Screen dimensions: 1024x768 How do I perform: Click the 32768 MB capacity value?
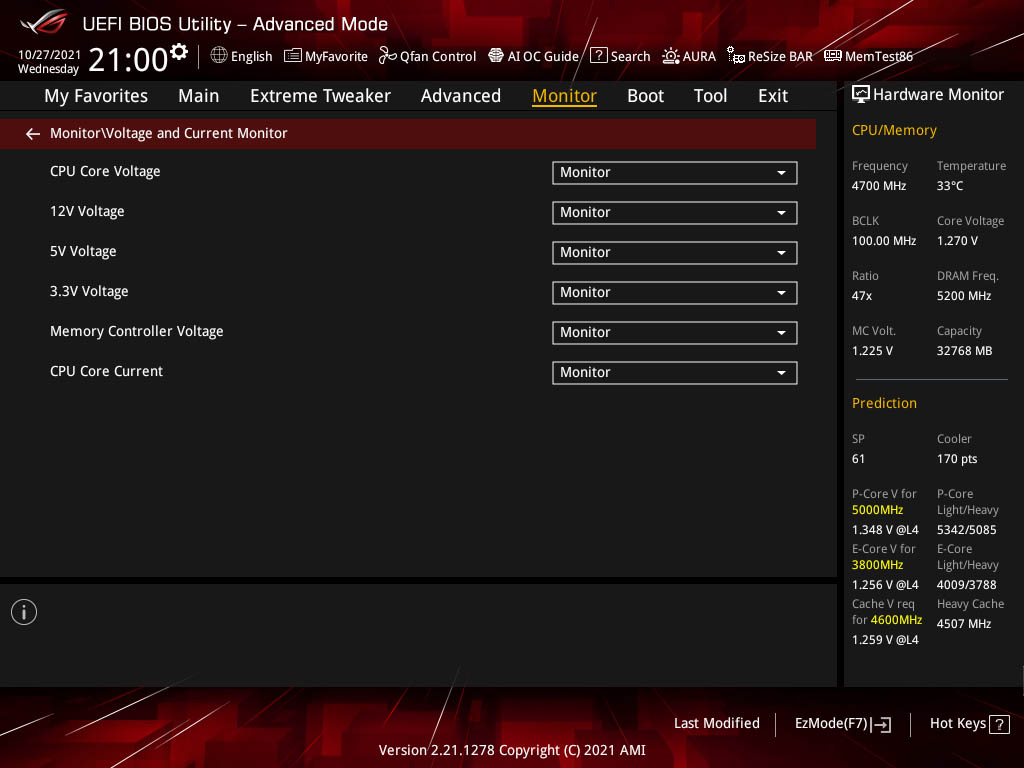point(965,351)
